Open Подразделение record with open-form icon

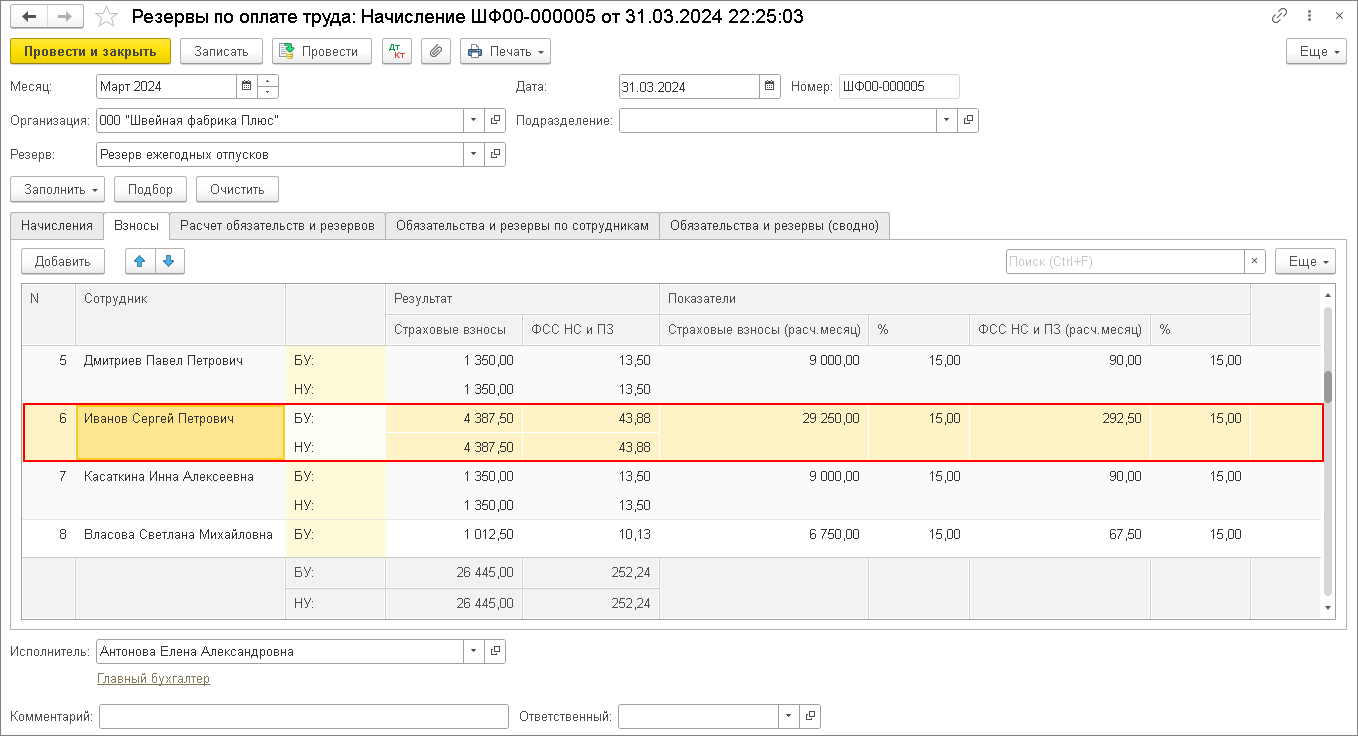(968, 121)
